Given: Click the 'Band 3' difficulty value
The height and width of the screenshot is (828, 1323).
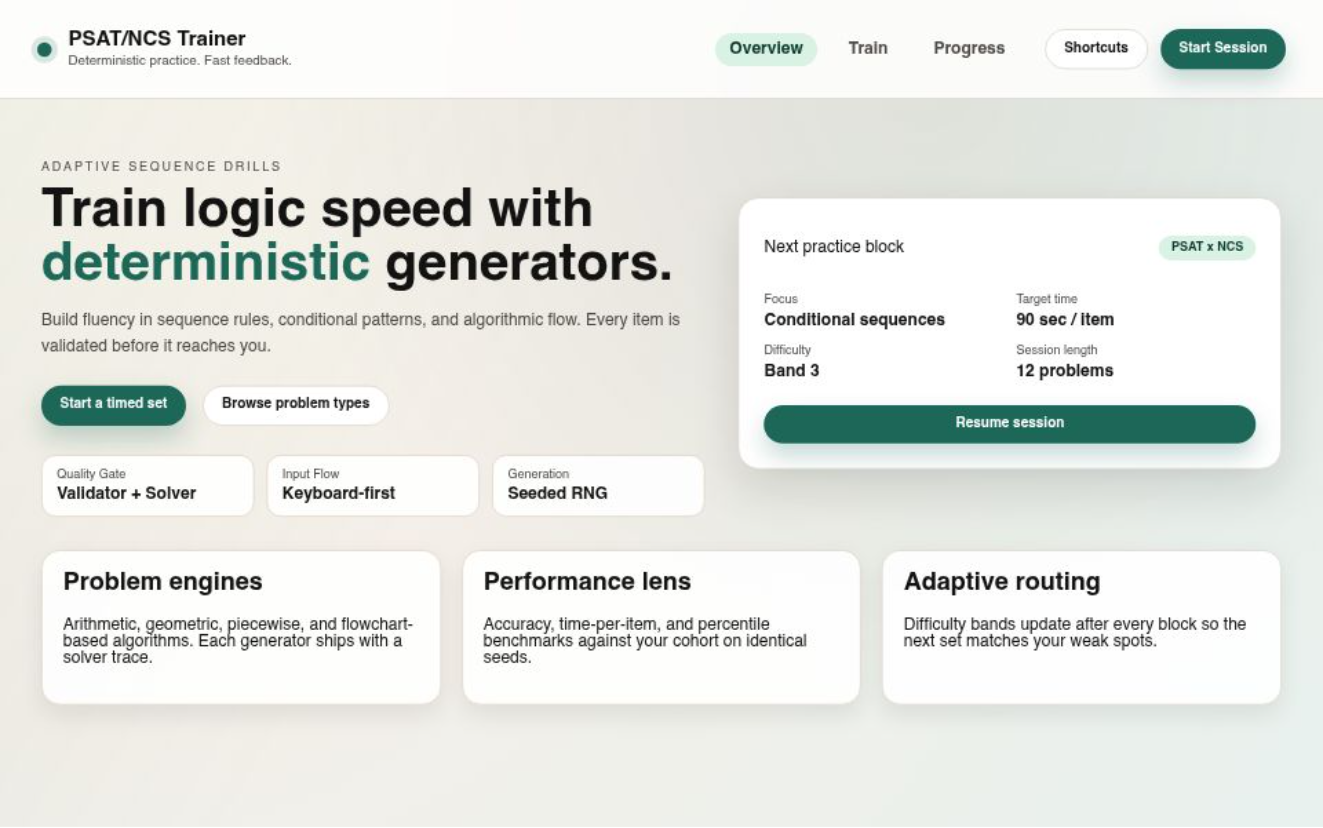Looking at the screenshot, I should point(792,371).
